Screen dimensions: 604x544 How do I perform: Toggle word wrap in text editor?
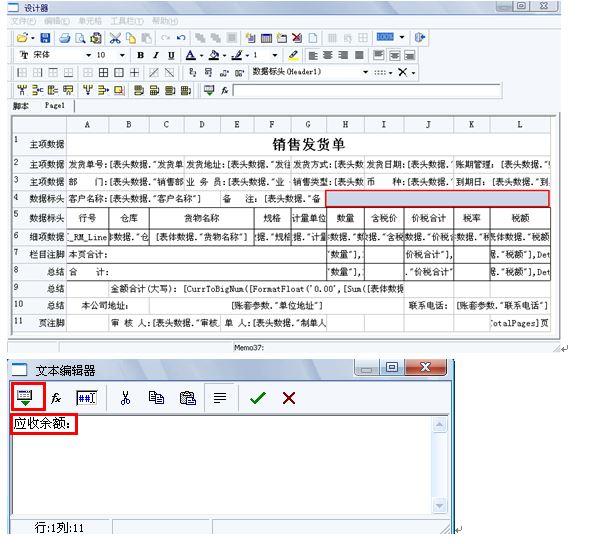[220, 398]
